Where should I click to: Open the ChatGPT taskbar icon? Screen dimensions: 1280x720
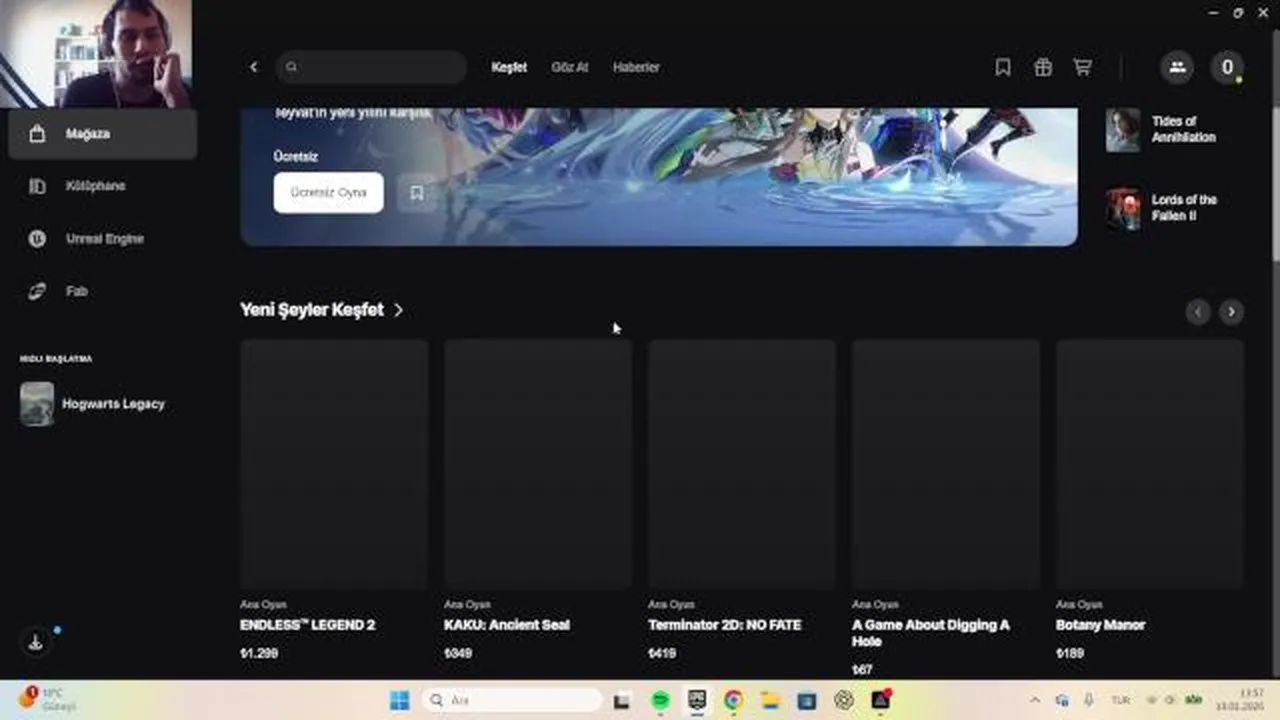click(843, 701)
